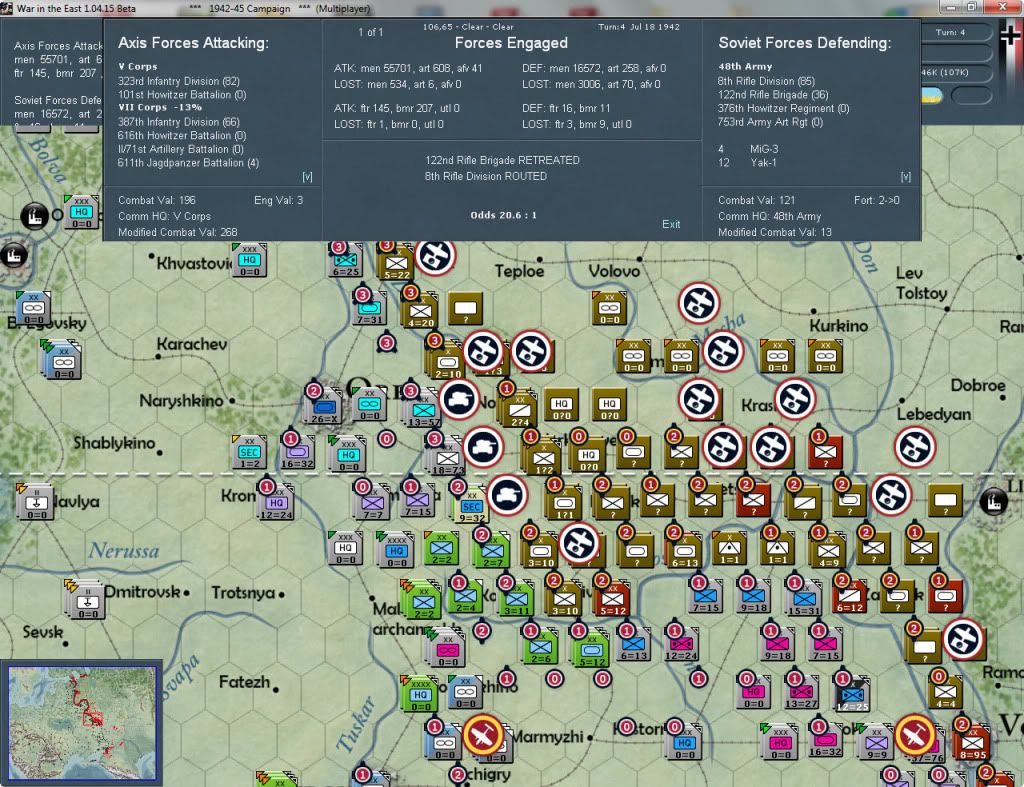1024x787 pixels.
Task: Click the Teploe town label
Action: [x=519, y=270]
